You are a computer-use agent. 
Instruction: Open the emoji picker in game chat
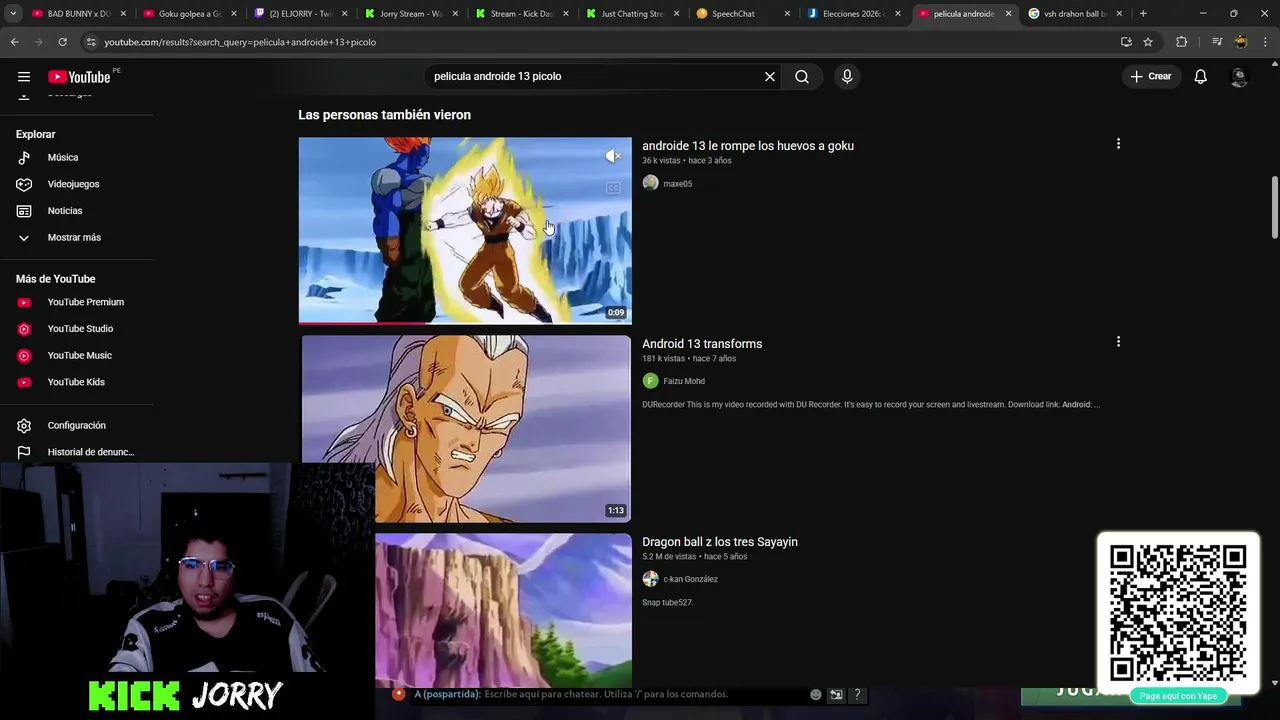click(x=816, y=694)
